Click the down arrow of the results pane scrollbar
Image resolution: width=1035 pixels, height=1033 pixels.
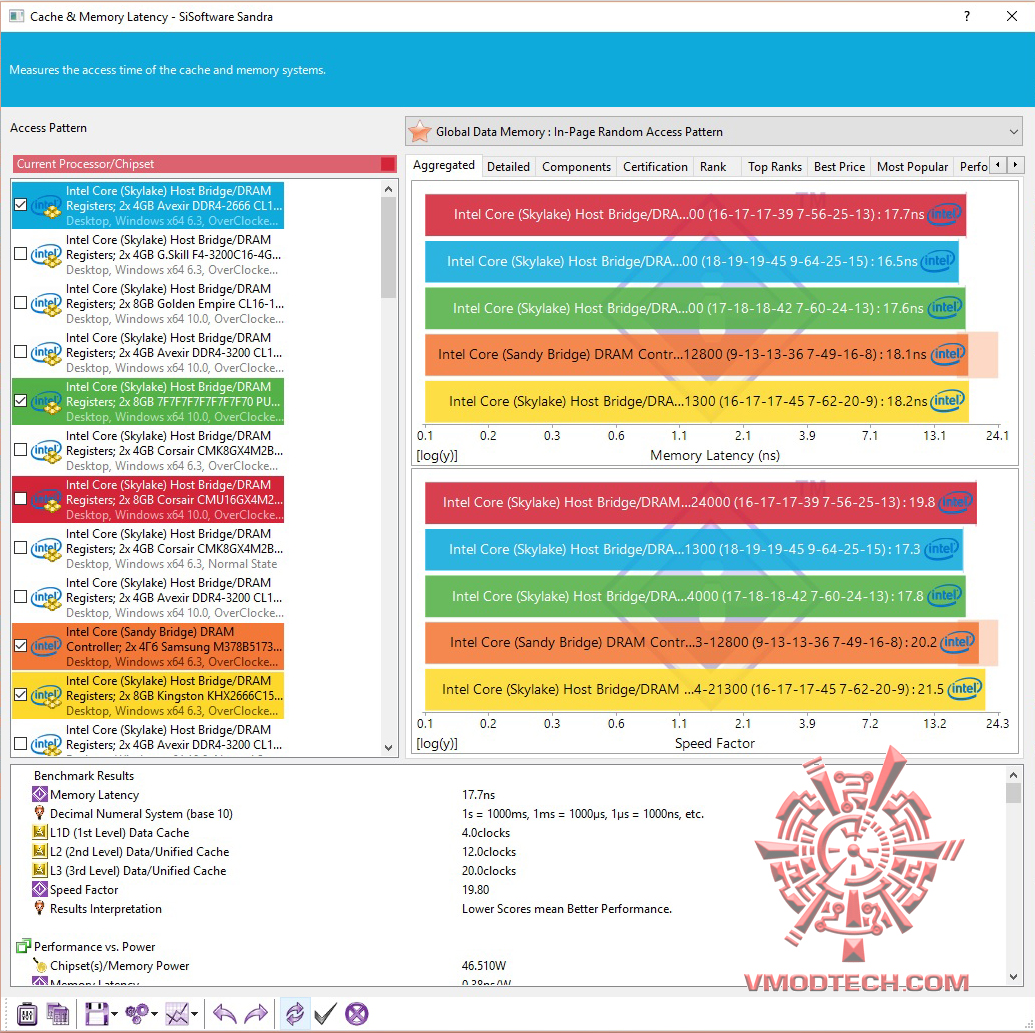pos(1013,977)
